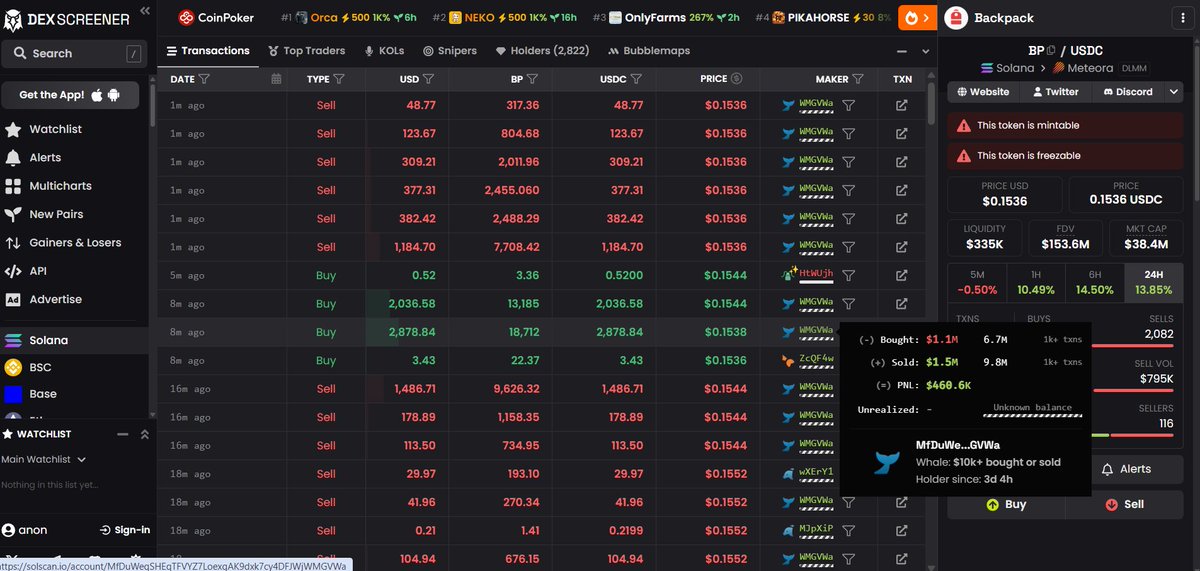
Task: Open transaction link for 48.77 sell row
Action: click(902, 105)
